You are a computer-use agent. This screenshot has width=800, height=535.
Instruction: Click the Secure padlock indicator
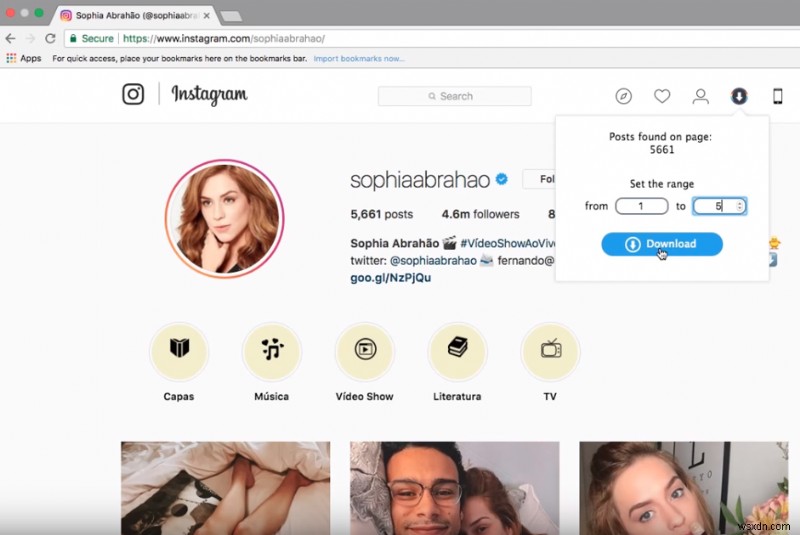click(91, 38)
